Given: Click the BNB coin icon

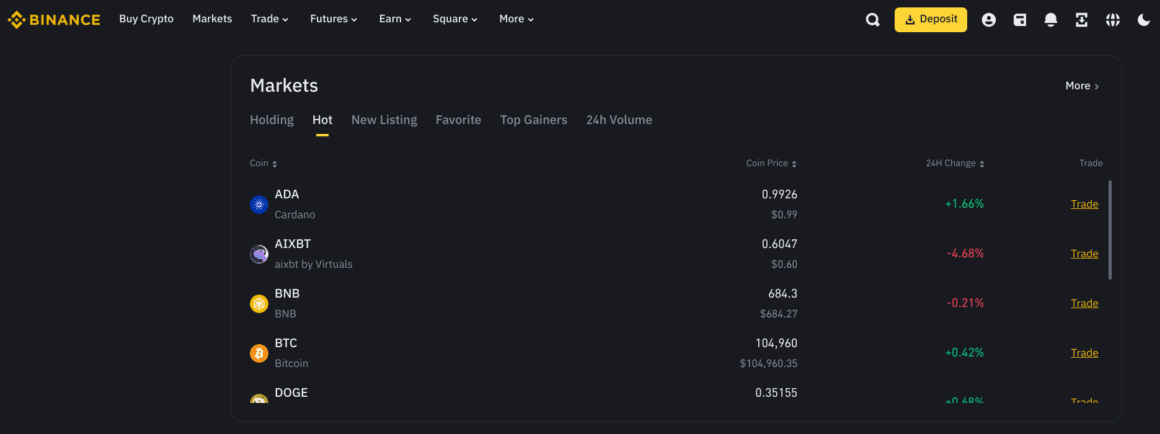Looking at the screenshot, I should [259, 304].
